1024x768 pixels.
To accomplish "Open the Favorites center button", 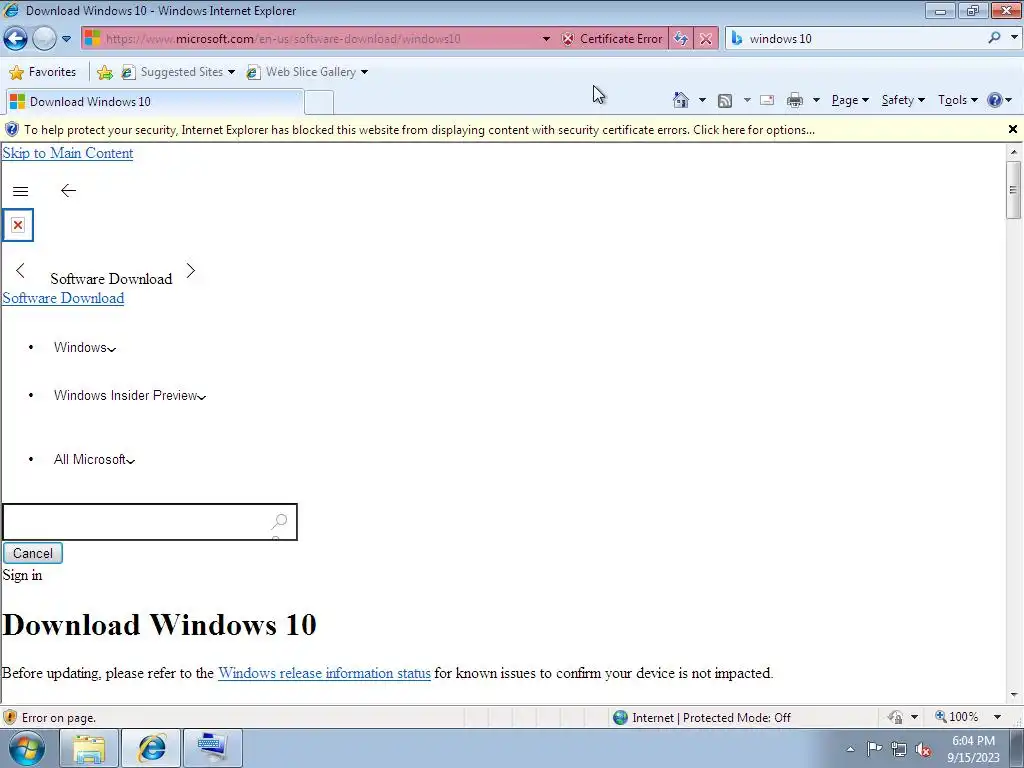I will pyautogui.click(x=43, y=72).
